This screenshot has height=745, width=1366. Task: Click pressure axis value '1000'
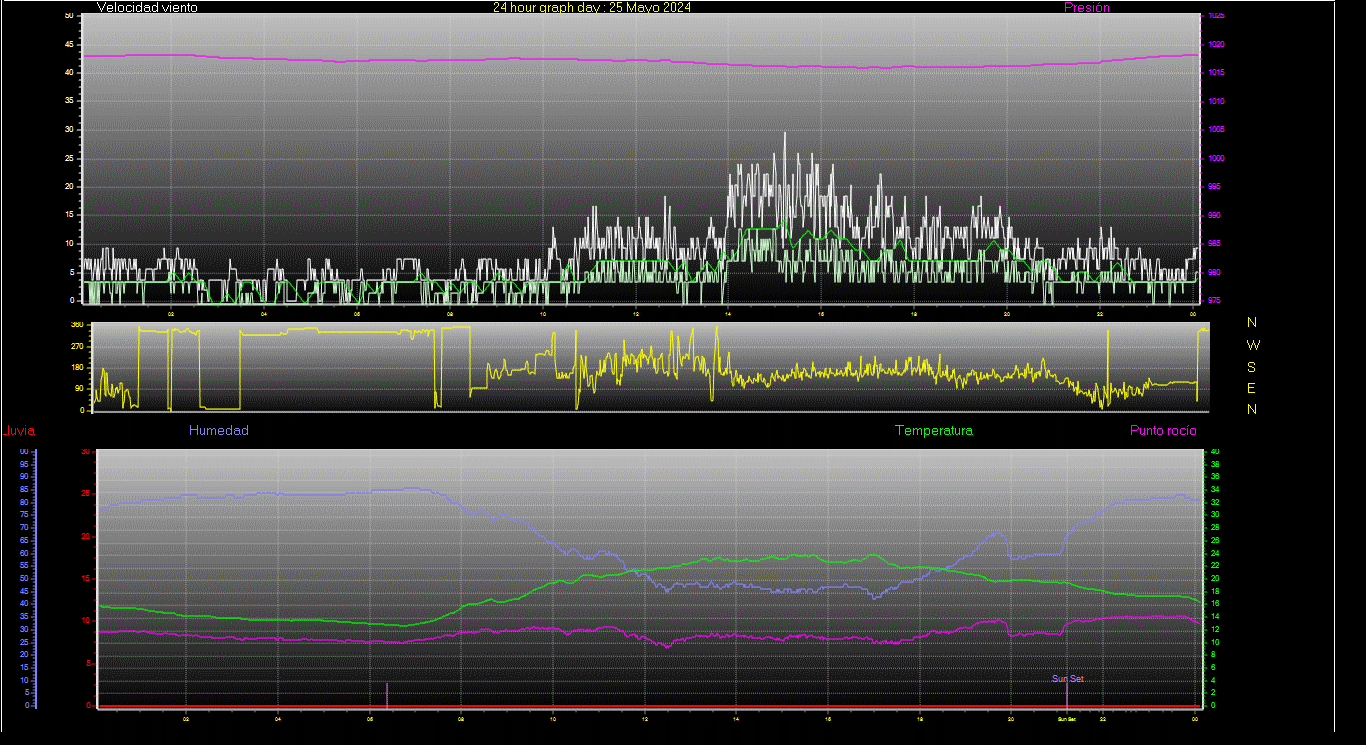pos(1216,158)
